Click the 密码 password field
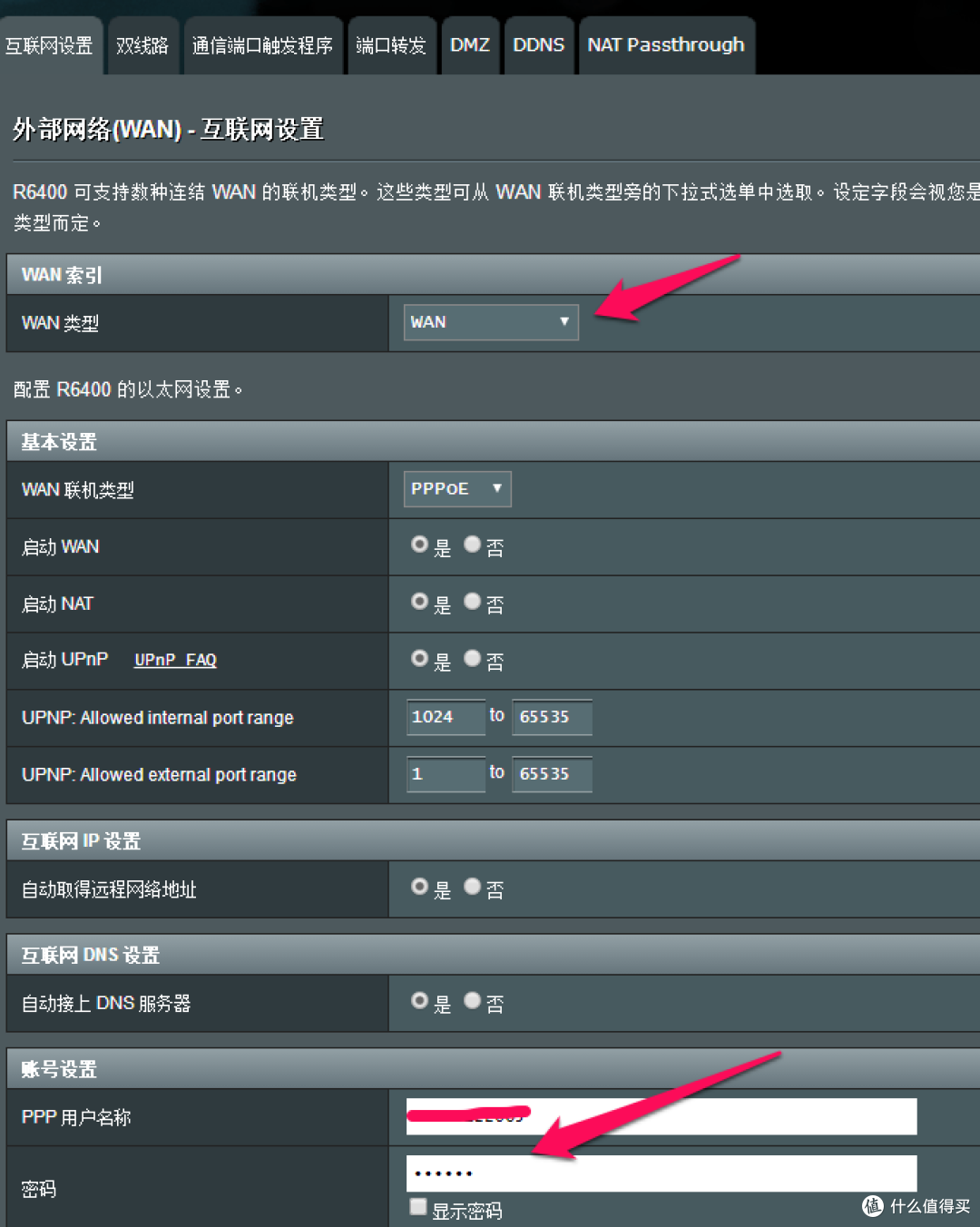Screen dimensions: 980x1227 point(661,1173)
